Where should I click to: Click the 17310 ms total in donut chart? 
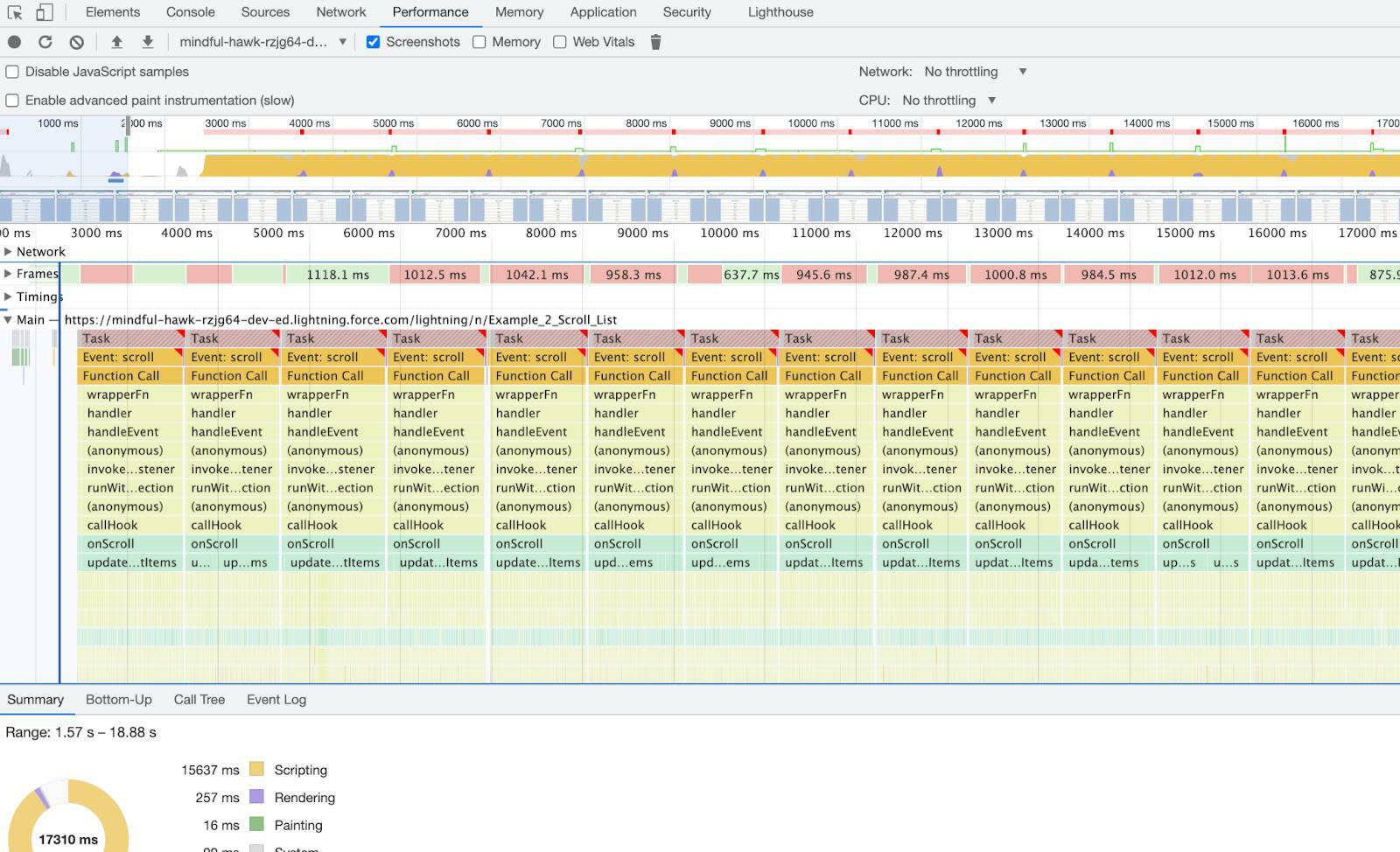click(68, 840)
